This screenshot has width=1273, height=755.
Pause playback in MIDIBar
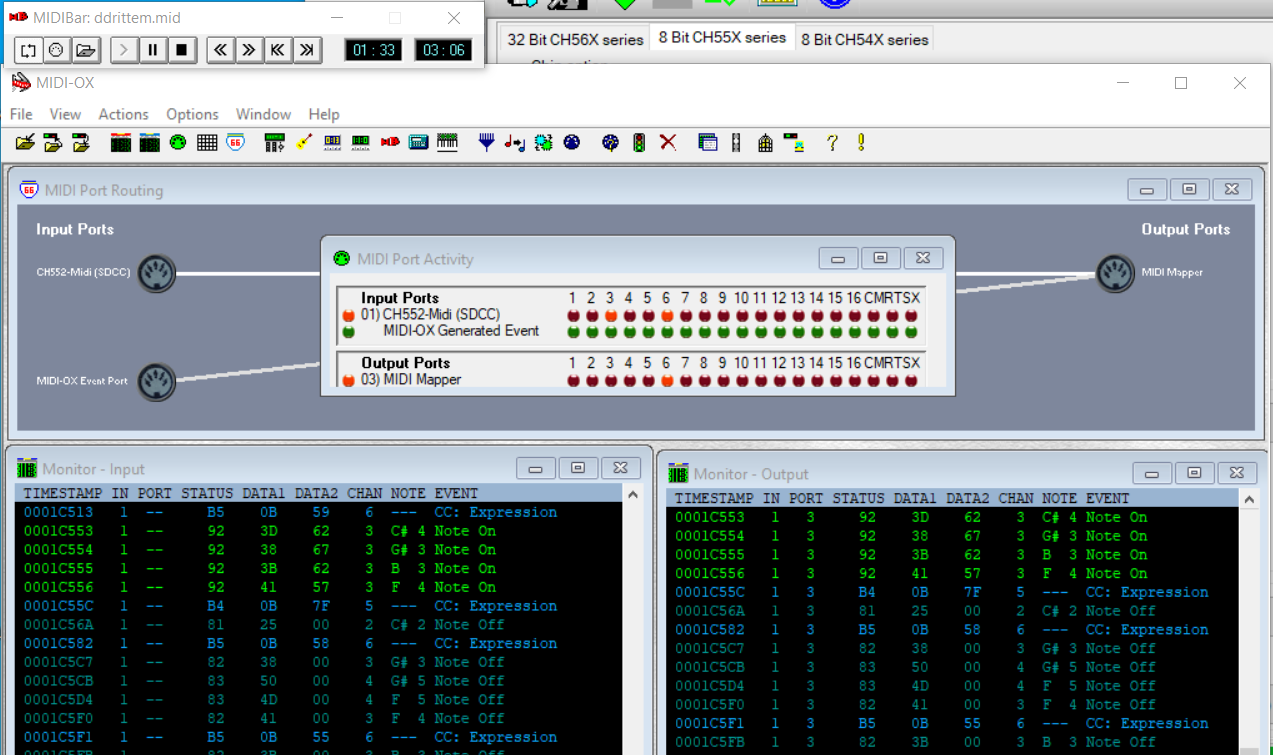click(x=153, y=49)
